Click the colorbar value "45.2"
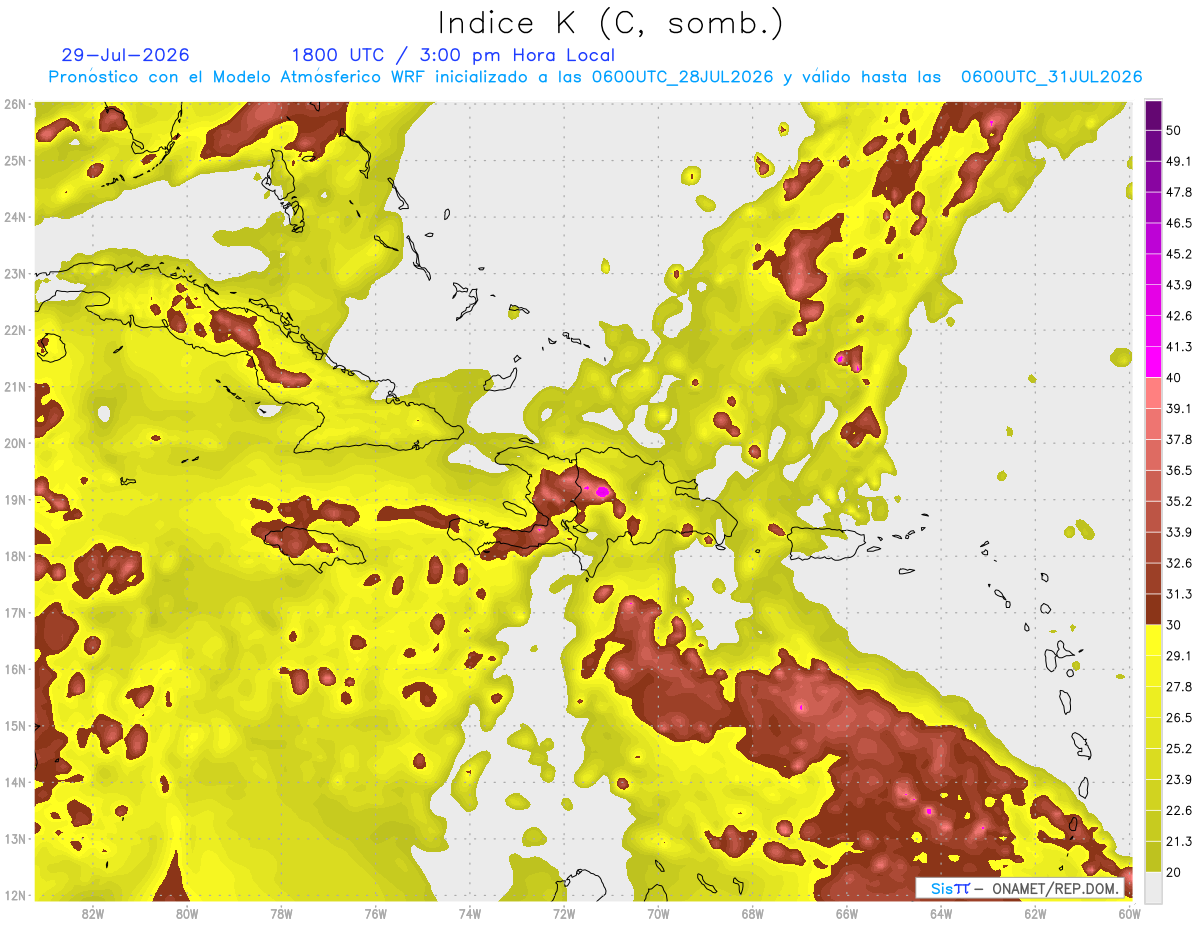Image resolution: width=1200 pixels, height=927 pixels. pos(1179,254)
